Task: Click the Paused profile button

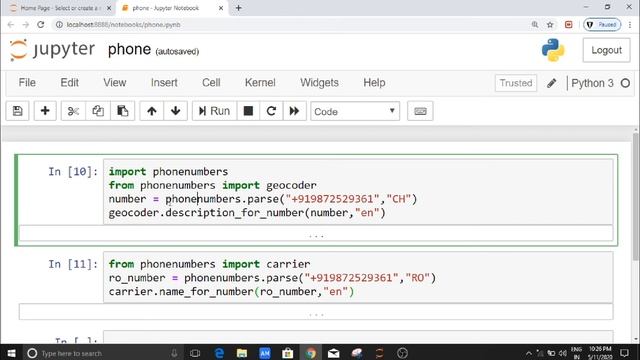Action: [602, 25]
